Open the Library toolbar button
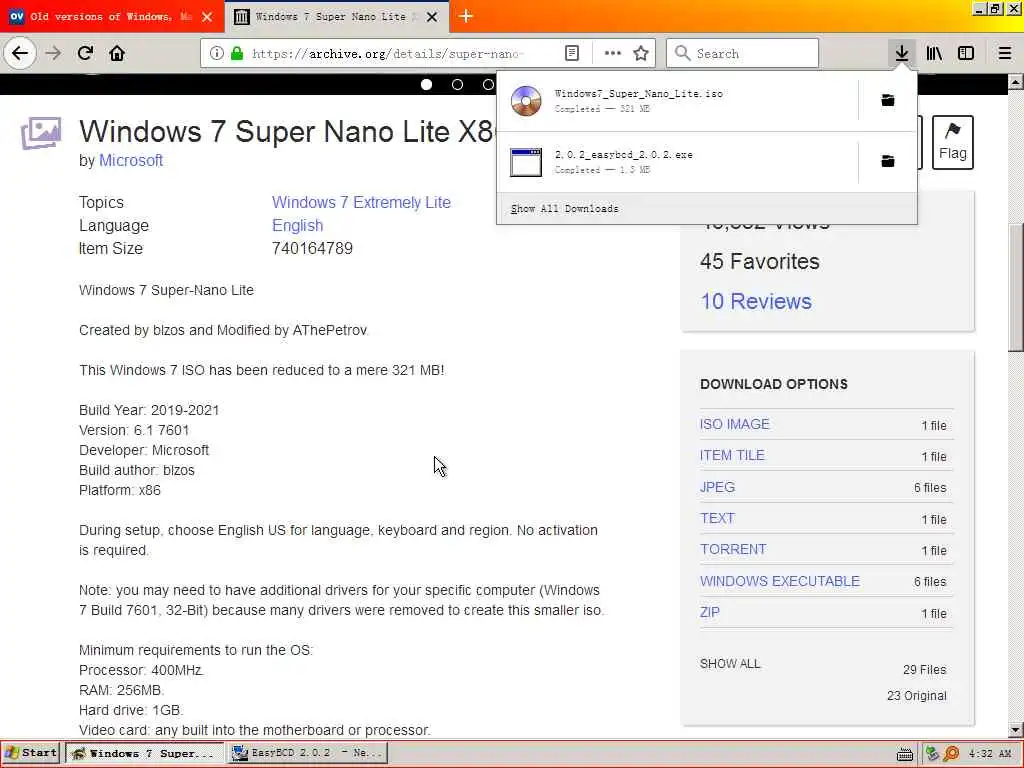Image resolution: width=1024 pixels, height=768 pixels. tap(934, 54)
